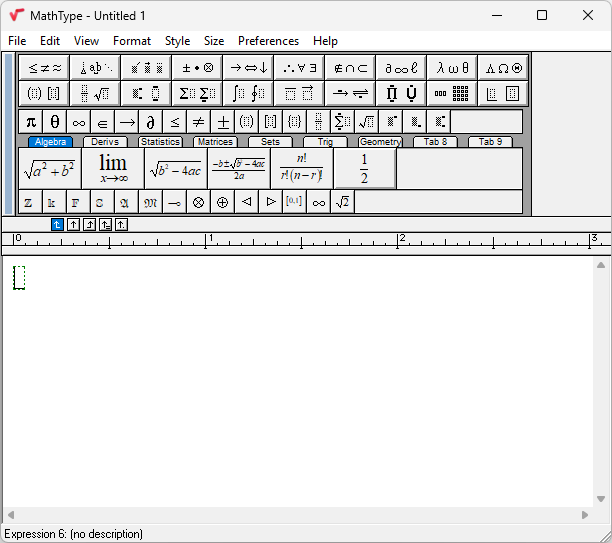Open the labeled arrow templates palette
The height and width of the screenshot is (543, 612).
pyautogui.click(x=350, y=93)
